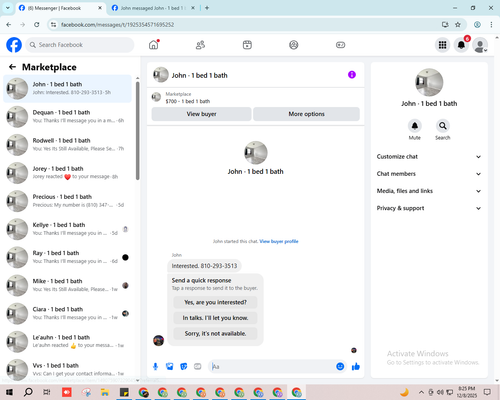
Task: Expand Chat members section
Action: click(429, 174)
